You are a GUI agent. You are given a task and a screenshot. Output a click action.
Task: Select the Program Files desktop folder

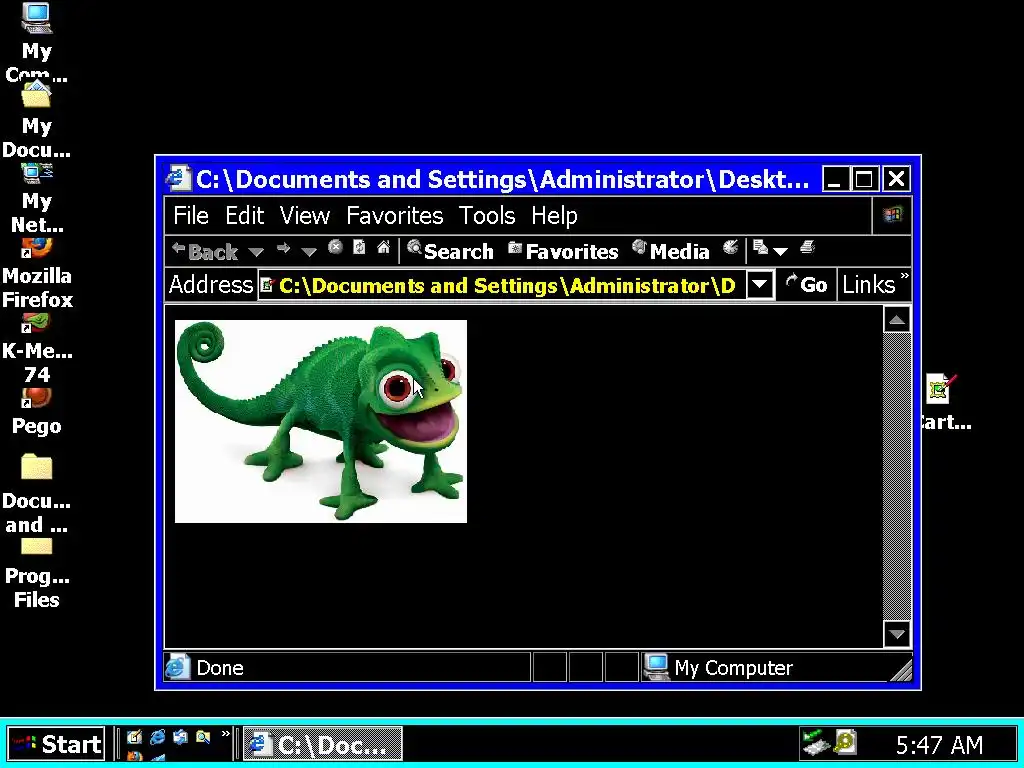tap(37, 573)
